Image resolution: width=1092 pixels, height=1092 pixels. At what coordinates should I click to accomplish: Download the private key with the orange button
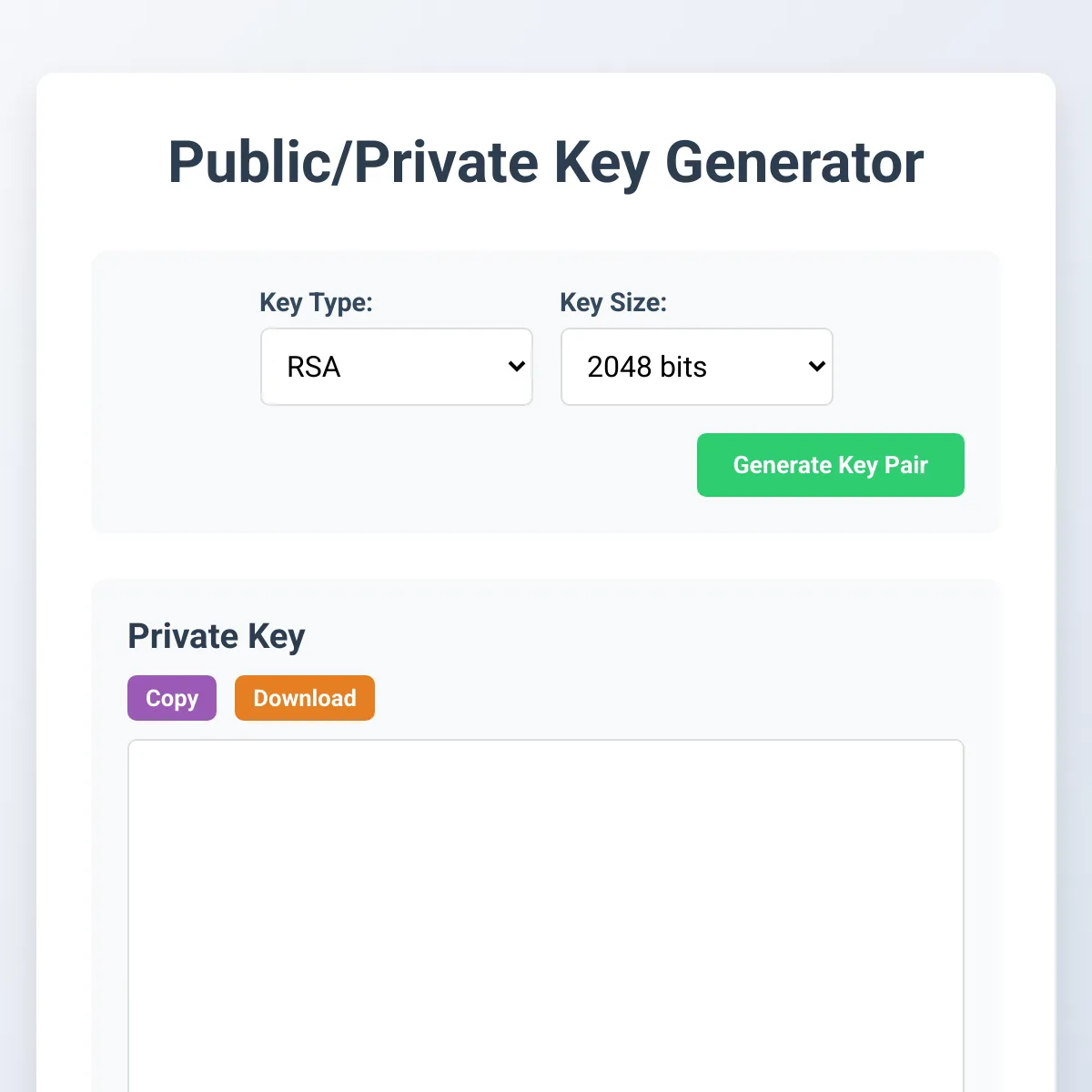point(305,698)
